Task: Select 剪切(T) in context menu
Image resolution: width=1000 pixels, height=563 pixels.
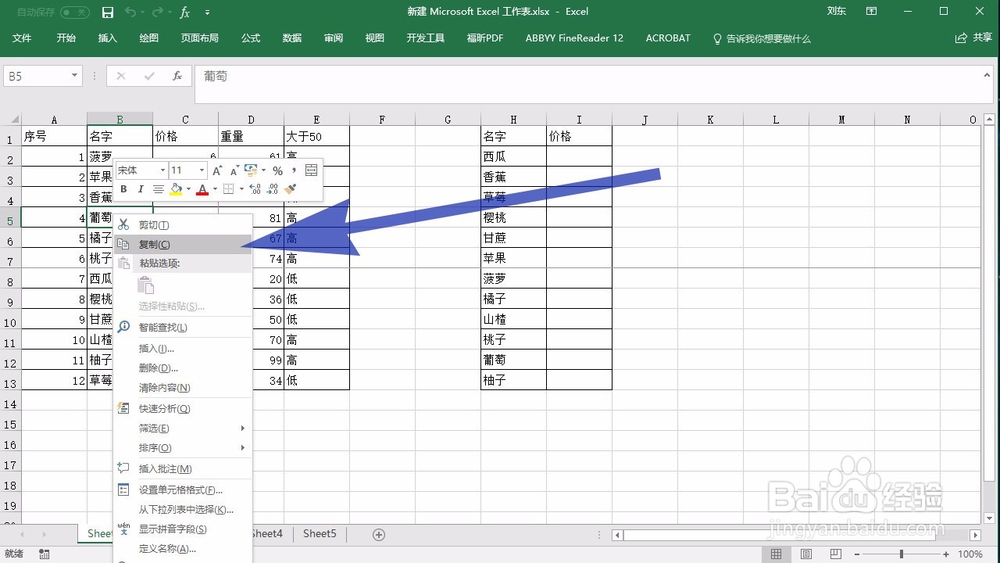Action: (x=183, y=224)
